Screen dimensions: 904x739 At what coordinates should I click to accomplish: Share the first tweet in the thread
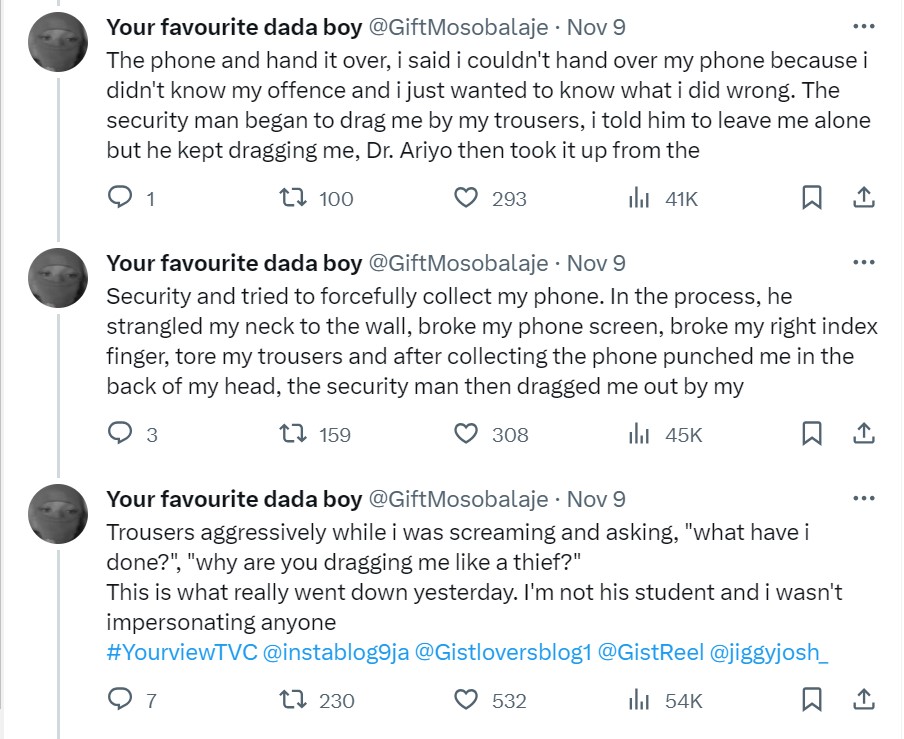click(864, 198)
